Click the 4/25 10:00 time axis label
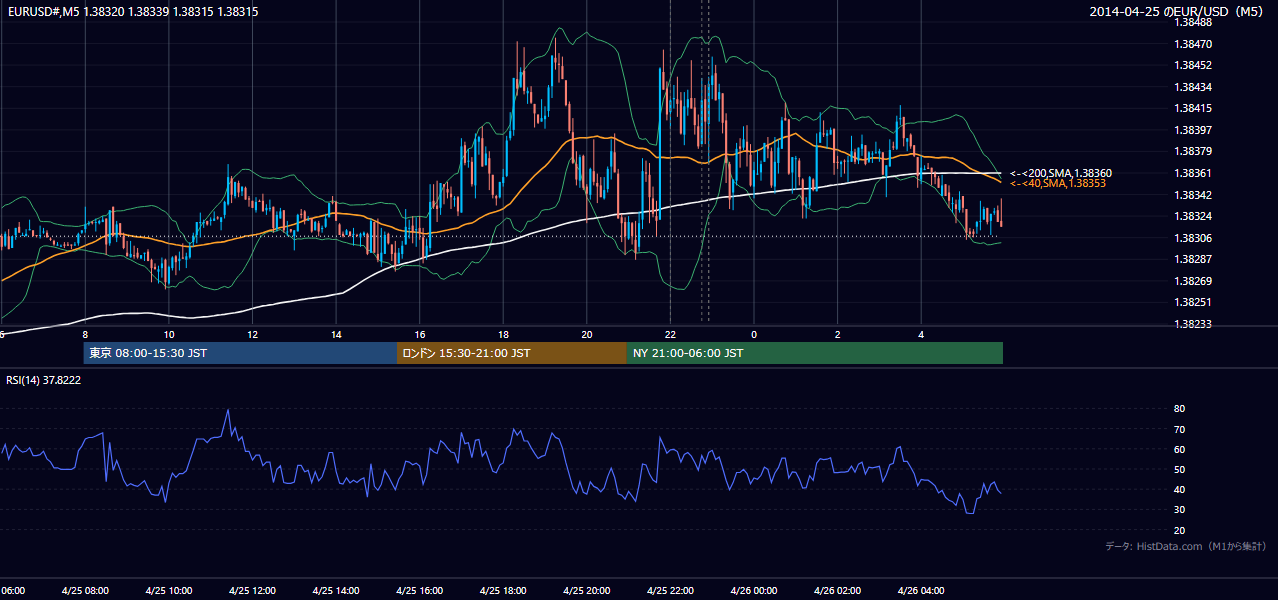 coord(169,591)
